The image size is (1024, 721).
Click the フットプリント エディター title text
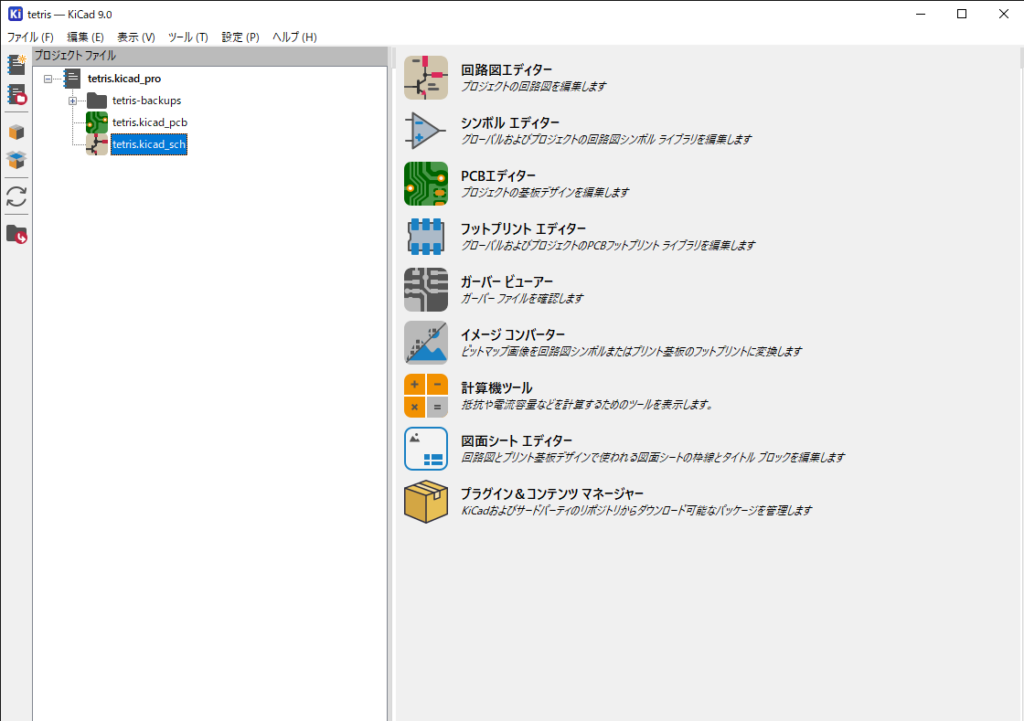click(x=523, y=229)
